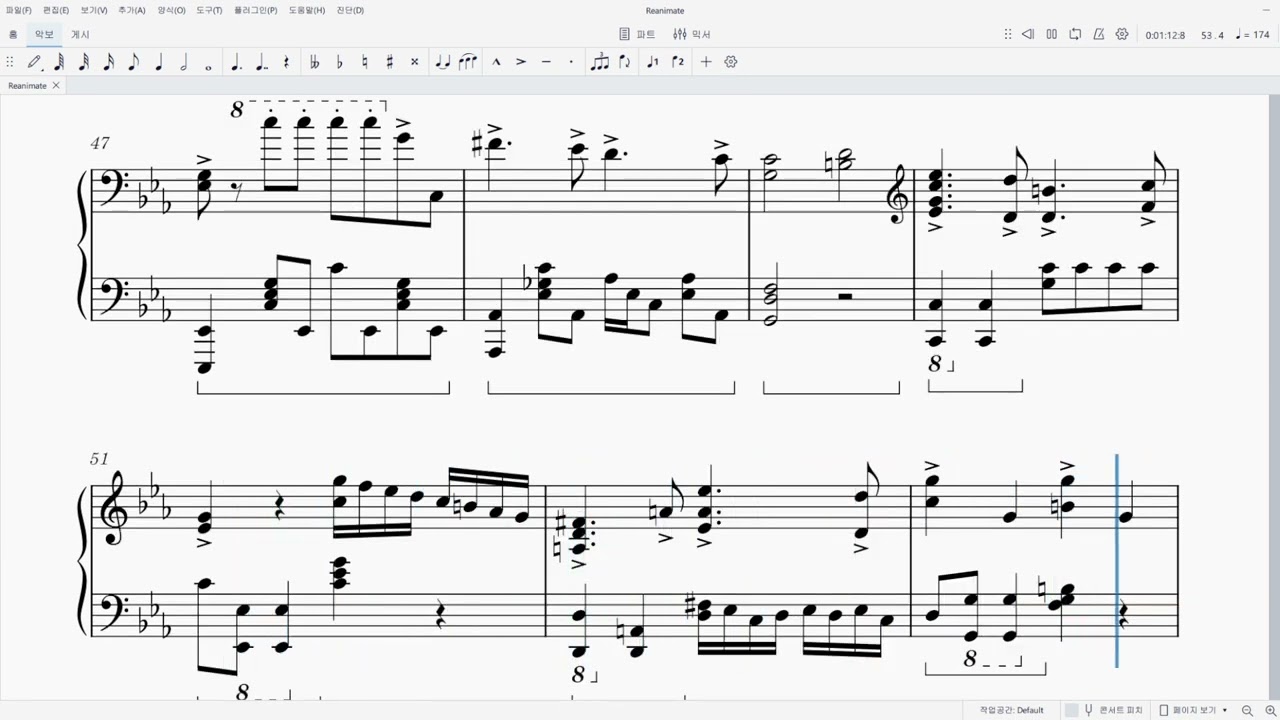Viewport: 1280px width, 720px height.
Task: Open the 페이지 보기 view dropdown
Action: coord(1194,710)
